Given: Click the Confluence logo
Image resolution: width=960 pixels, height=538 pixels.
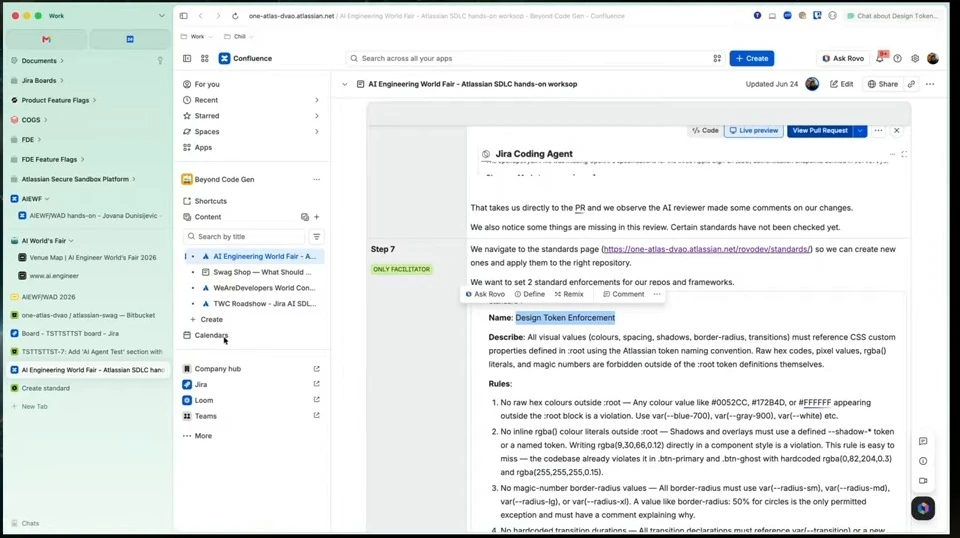Looking at the screenshot, I should (246, 58).
